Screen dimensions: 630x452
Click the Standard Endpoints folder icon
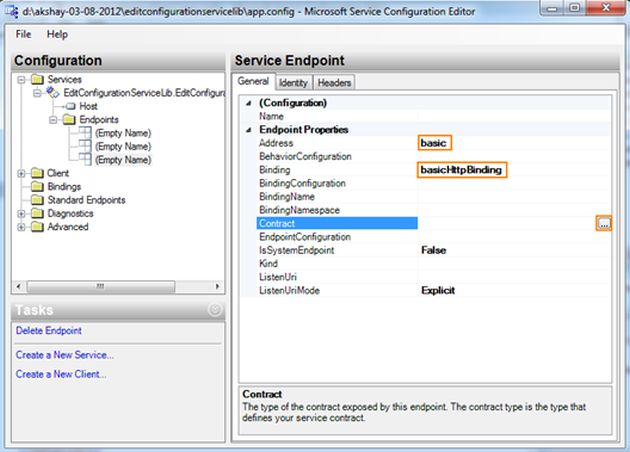37,200
